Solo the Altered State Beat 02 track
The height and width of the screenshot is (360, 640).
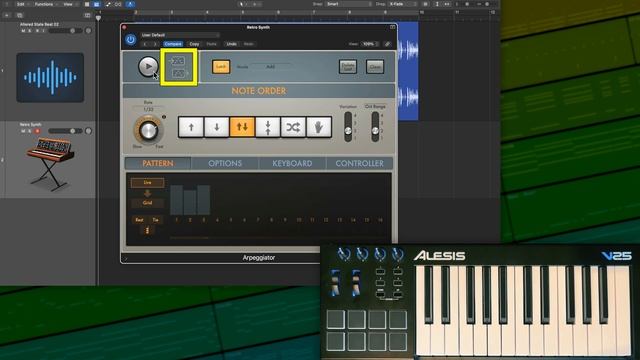[x=30, y=31]
